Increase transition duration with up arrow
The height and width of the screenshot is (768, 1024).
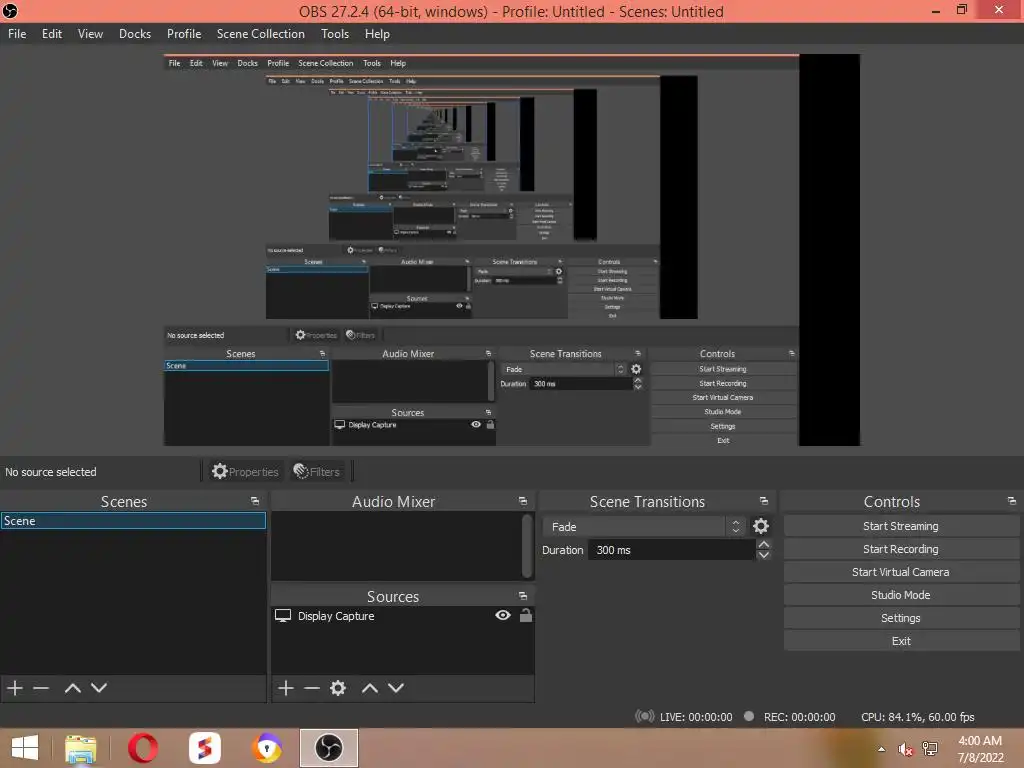[x=763, y=545]
